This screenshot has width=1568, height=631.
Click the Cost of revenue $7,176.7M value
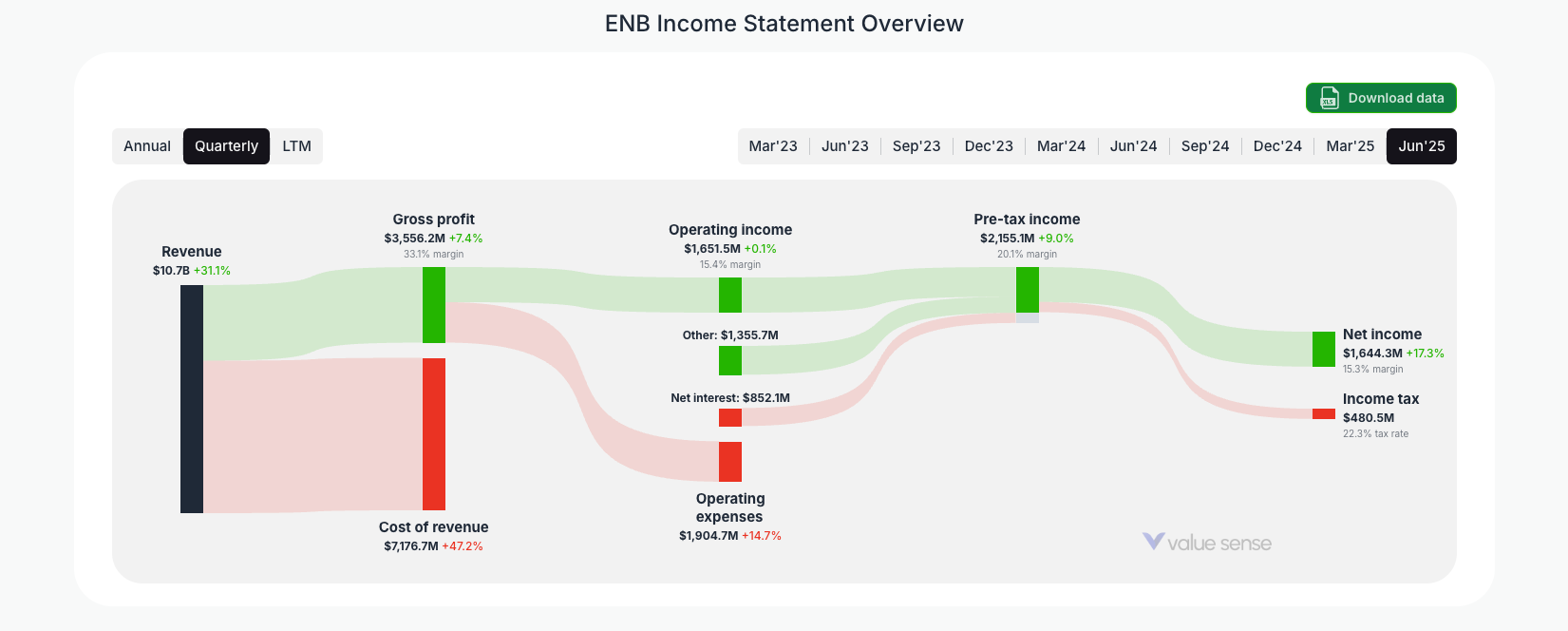point(411,546)
